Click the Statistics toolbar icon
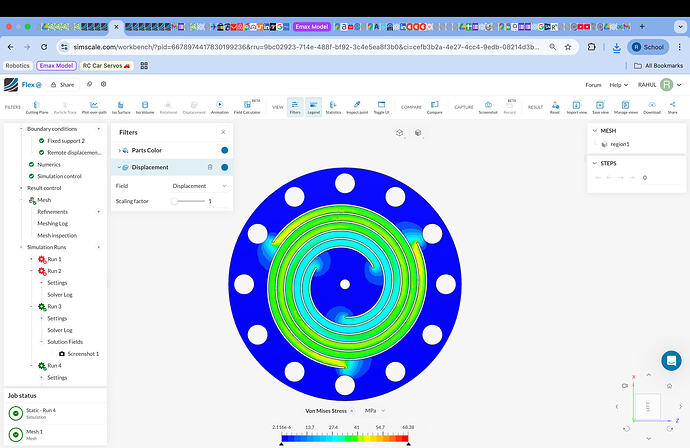Image resolution: width=690 pixels, height=448 pixels. click(333, 107)
